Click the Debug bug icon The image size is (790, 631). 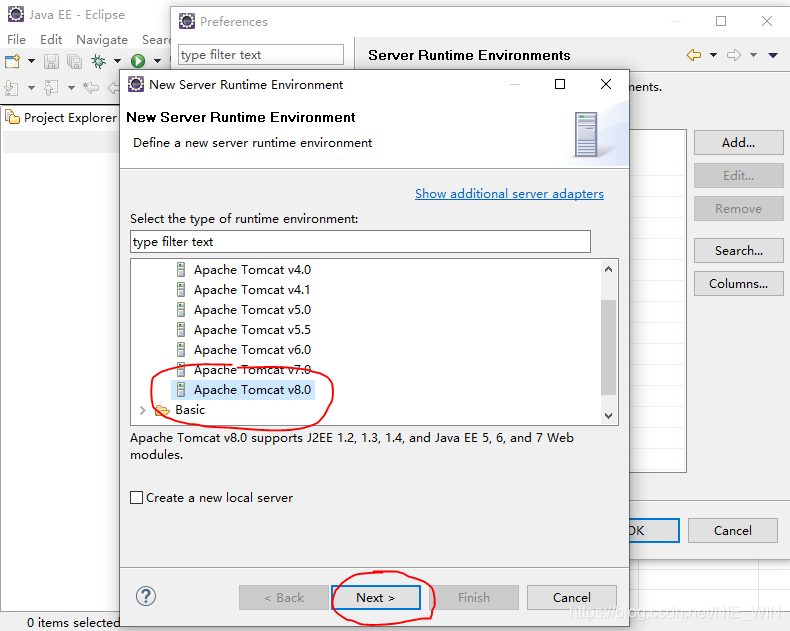pyautogui.click(x=98, y=61)
